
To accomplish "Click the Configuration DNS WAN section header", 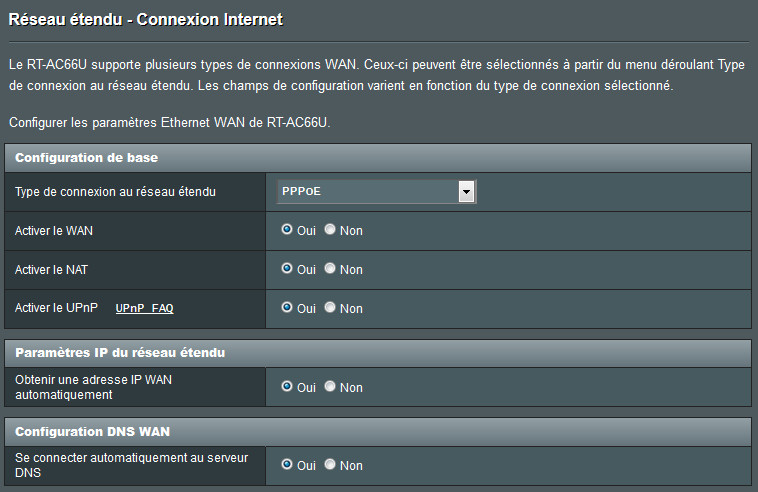I will click(92, 431).
